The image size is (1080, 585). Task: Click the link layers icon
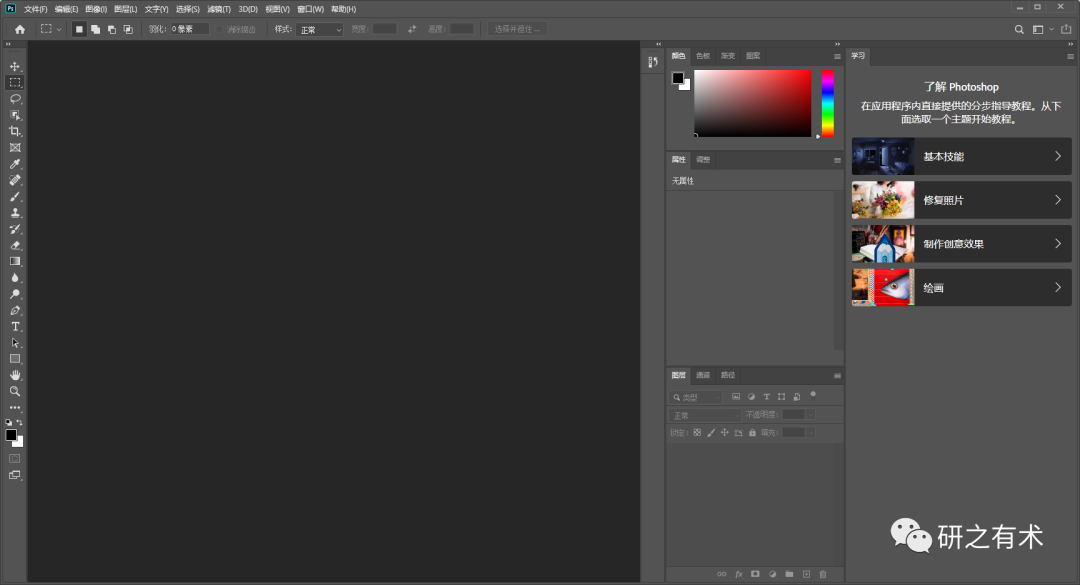click(721, 574)
